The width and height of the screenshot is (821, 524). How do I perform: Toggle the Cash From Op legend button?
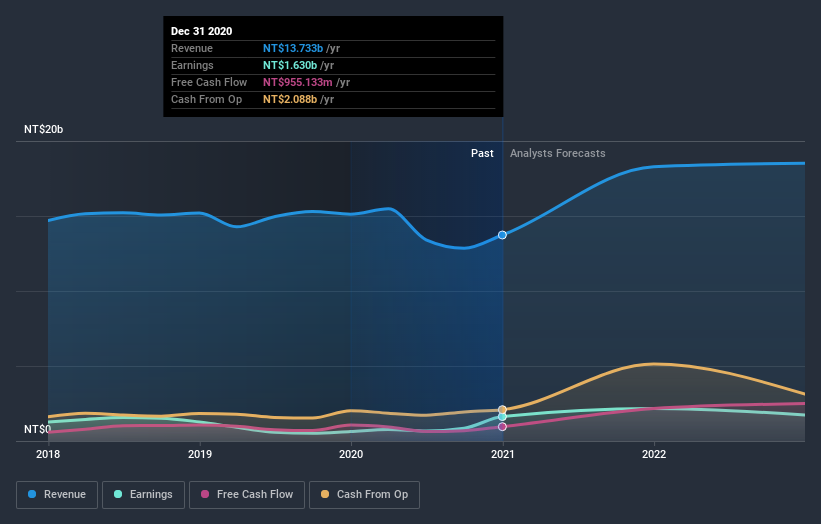click(x=364, y=495)
